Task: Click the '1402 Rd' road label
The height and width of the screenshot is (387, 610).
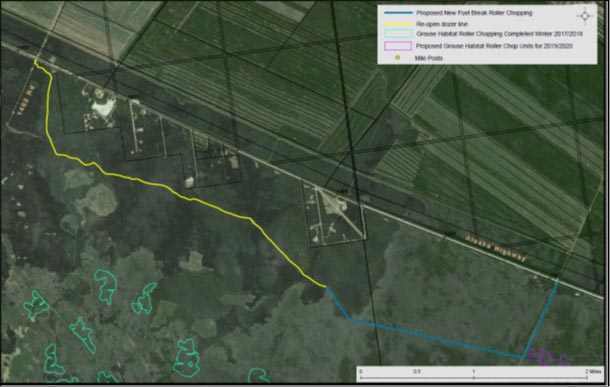Action: (x=26, y=100)
